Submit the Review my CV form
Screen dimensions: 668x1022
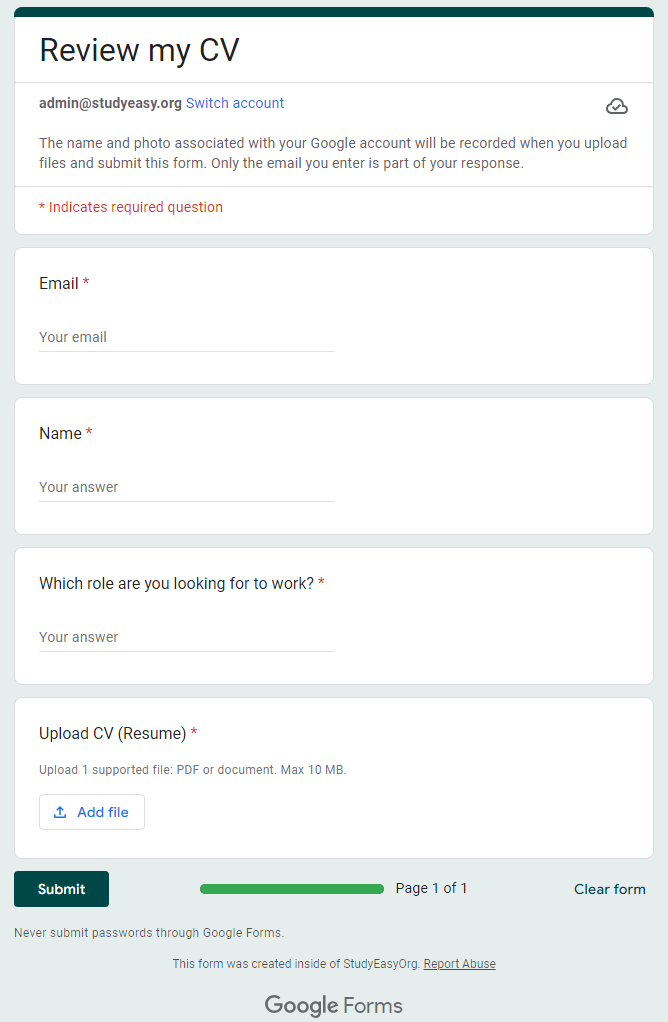(x=61, y=889)
